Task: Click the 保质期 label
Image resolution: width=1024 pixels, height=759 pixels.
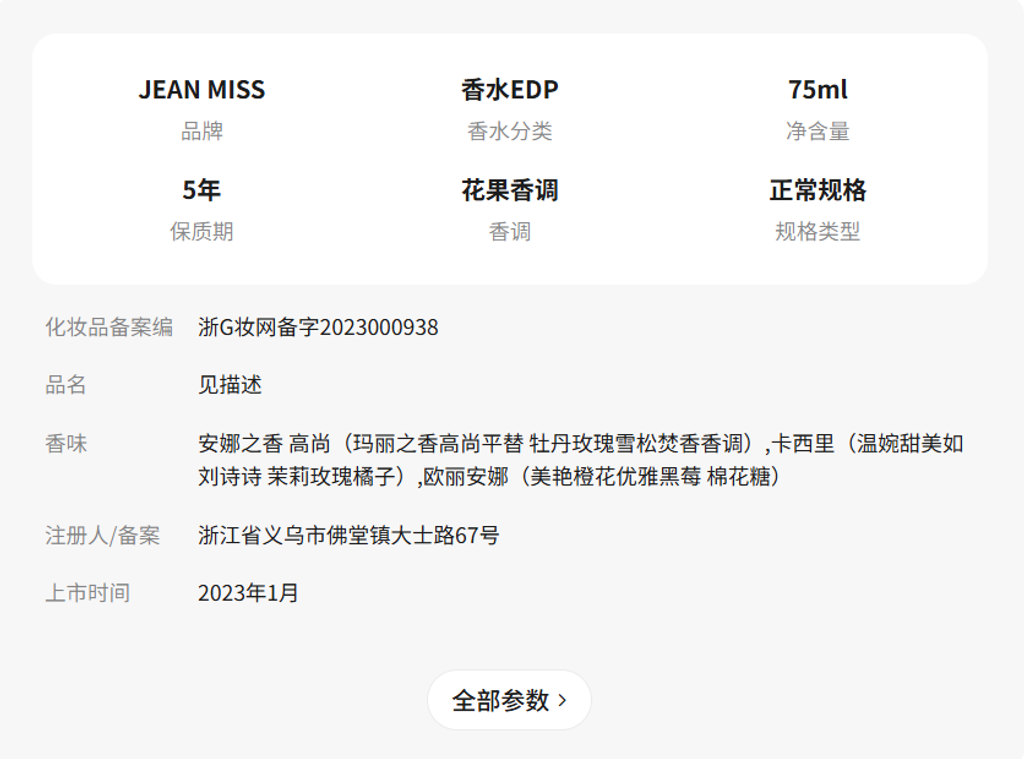Action: point(202,232)
